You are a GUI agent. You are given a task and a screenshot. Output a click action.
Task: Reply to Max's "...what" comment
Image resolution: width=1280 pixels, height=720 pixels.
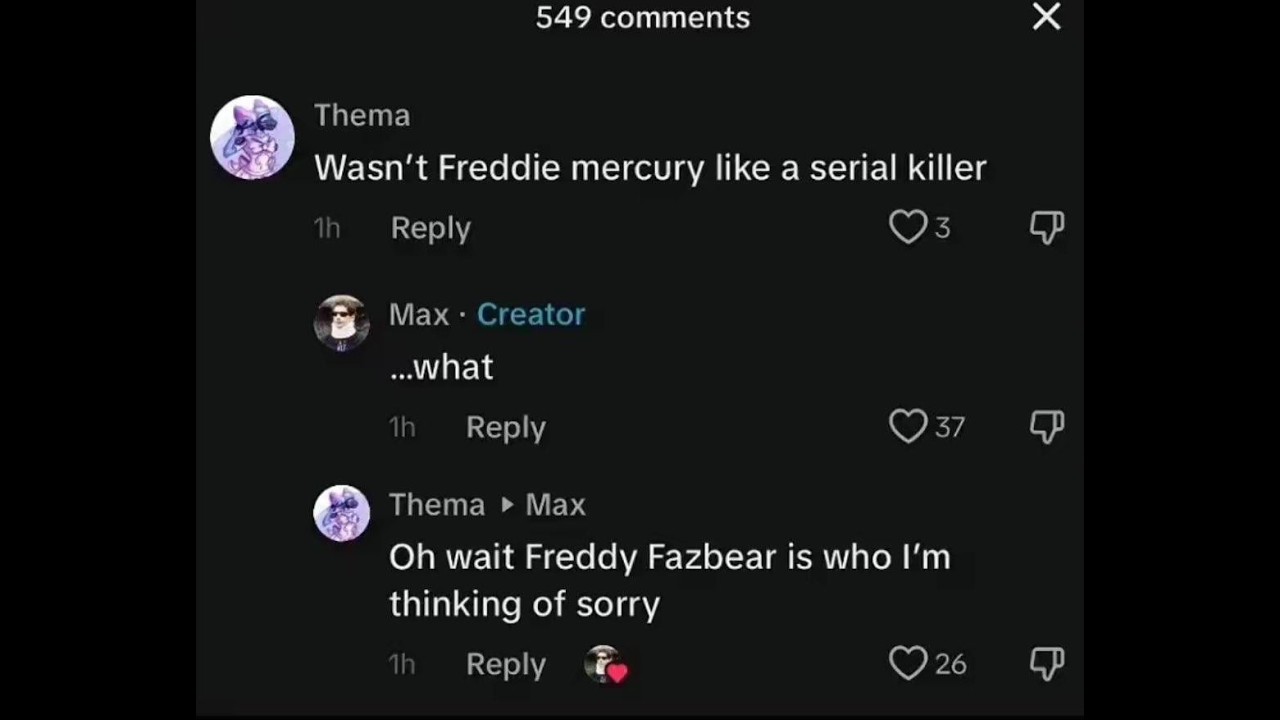tap(506, 427)
